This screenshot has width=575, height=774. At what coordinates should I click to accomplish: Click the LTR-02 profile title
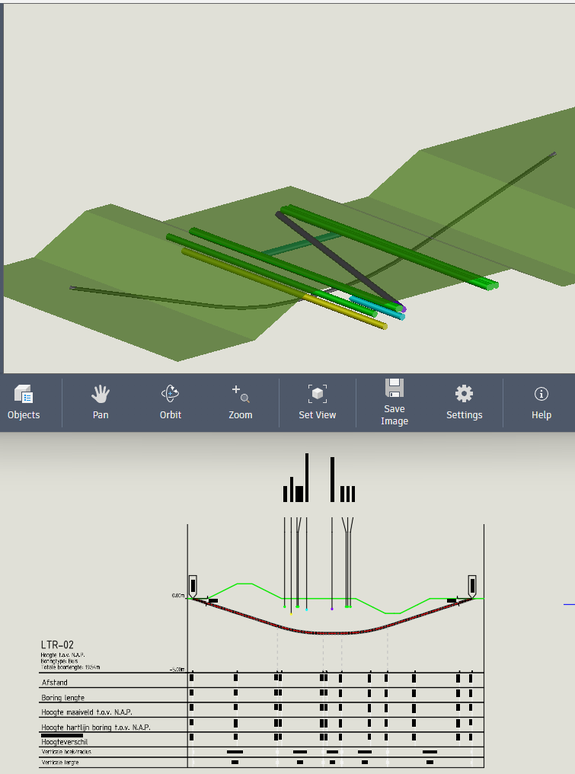57,645
